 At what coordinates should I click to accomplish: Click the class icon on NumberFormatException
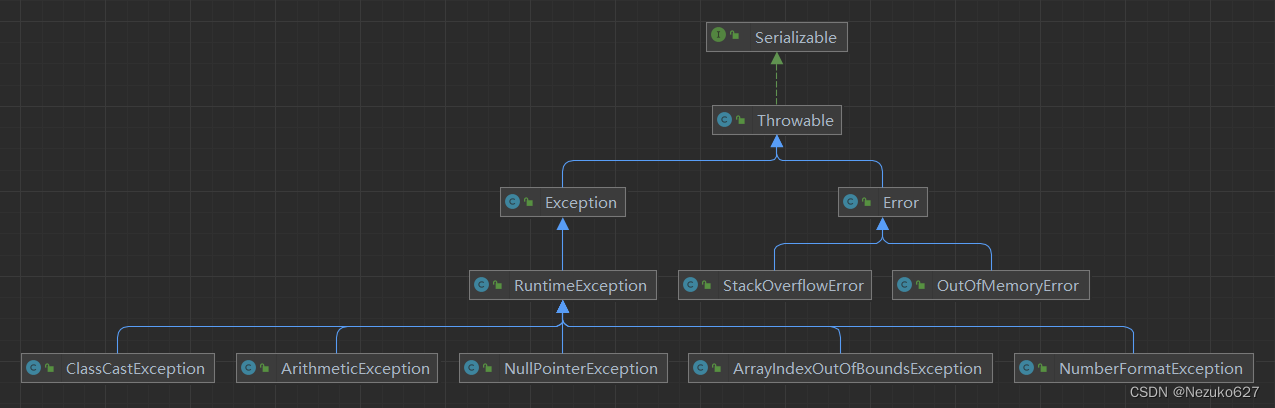[x=1027, y=368]
